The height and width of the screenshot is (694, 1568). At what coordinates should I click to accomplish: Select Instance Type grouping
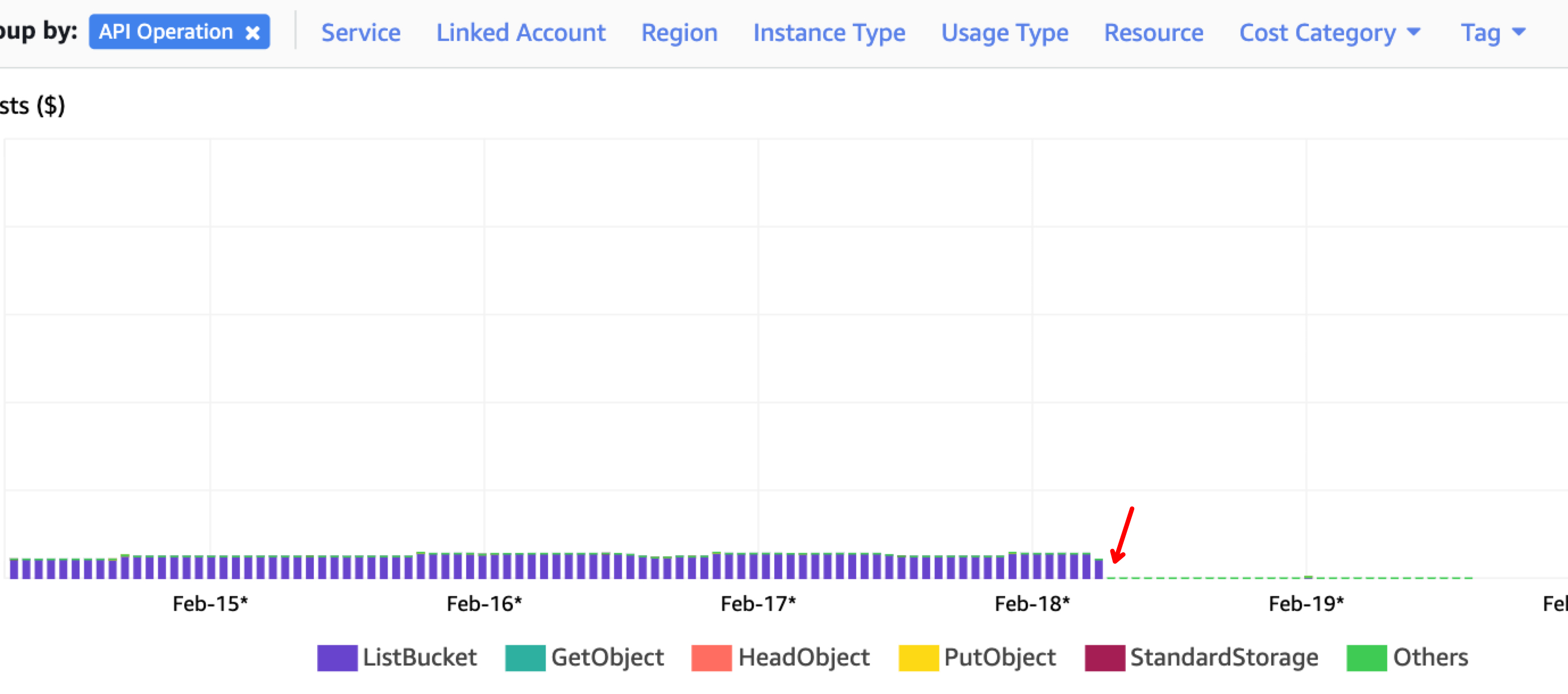pyautogui.click(x=829, y=32)
